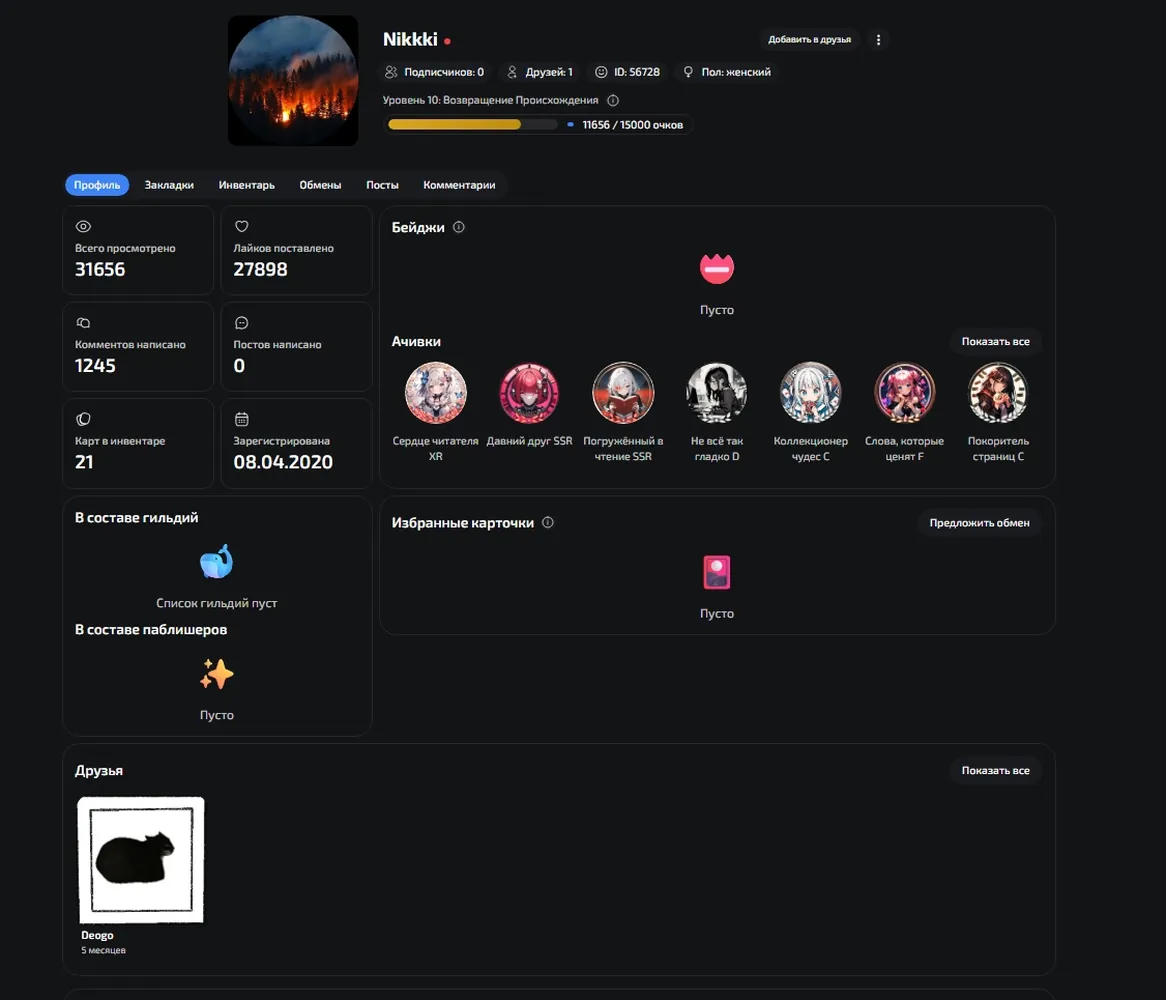Open the Обмены tab
The image size is (1166, 1000).
coord(320,185)
